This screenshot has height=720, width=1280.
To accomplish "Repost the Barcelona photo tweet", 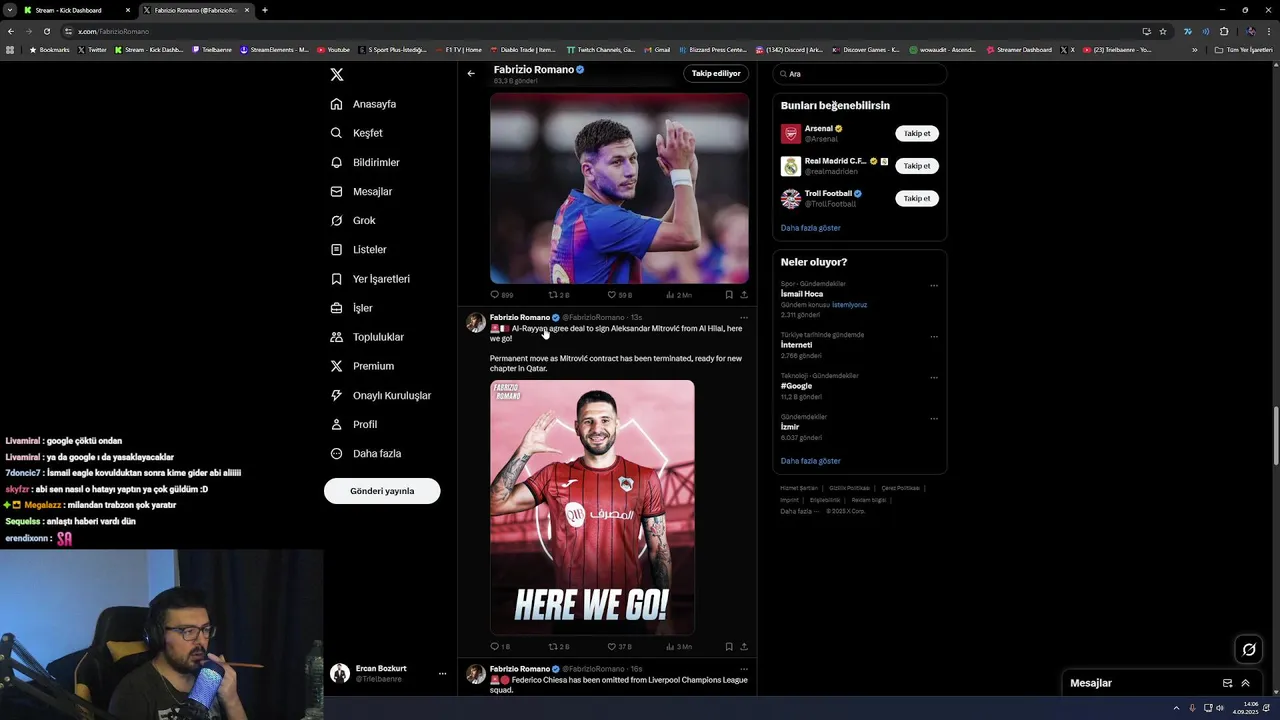I will [x=559, y=295].
